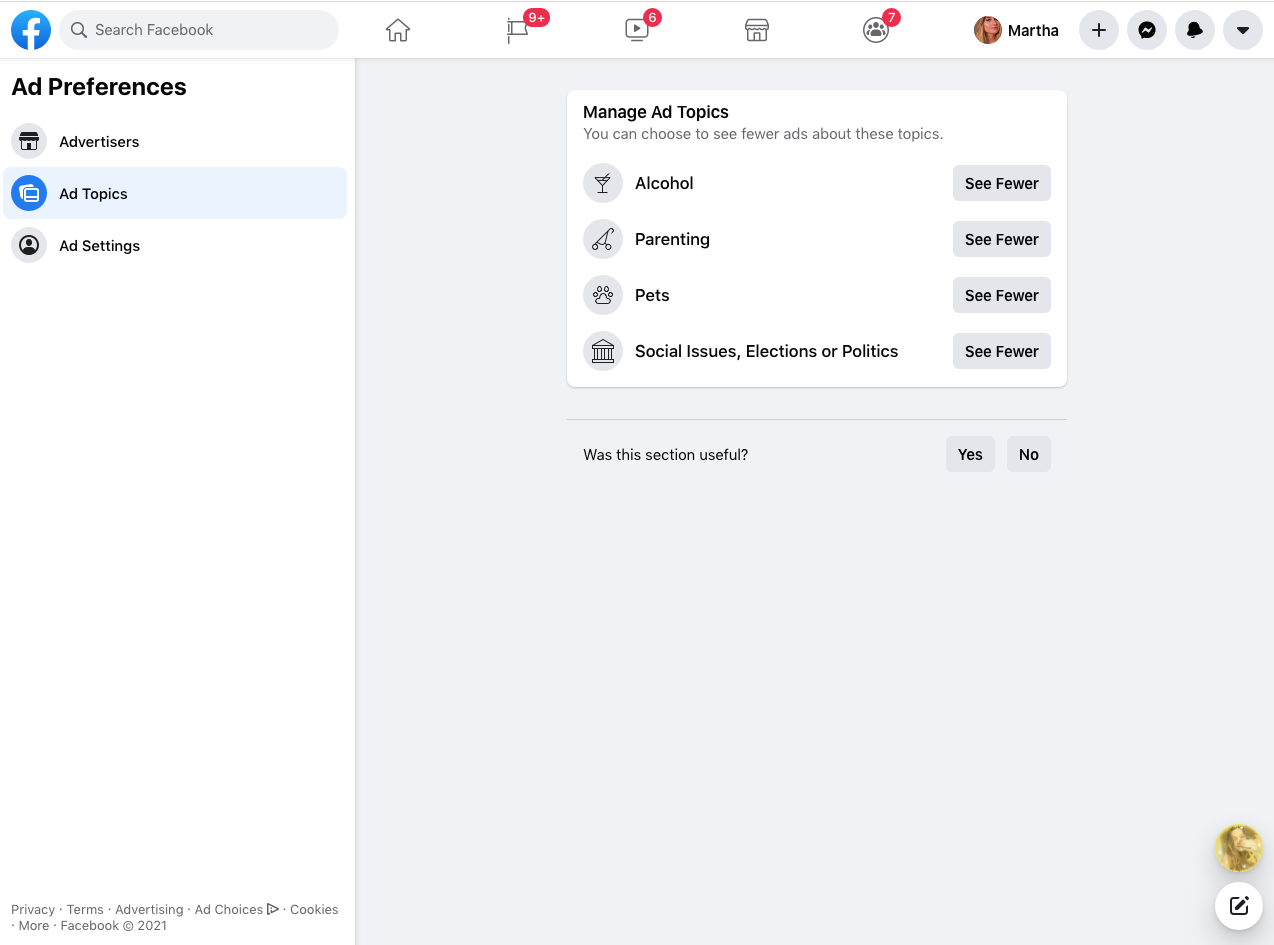The width and height of the screenshot is (1274, 945).
Task: Open the Advertising footer link
Action: point(149,909)
